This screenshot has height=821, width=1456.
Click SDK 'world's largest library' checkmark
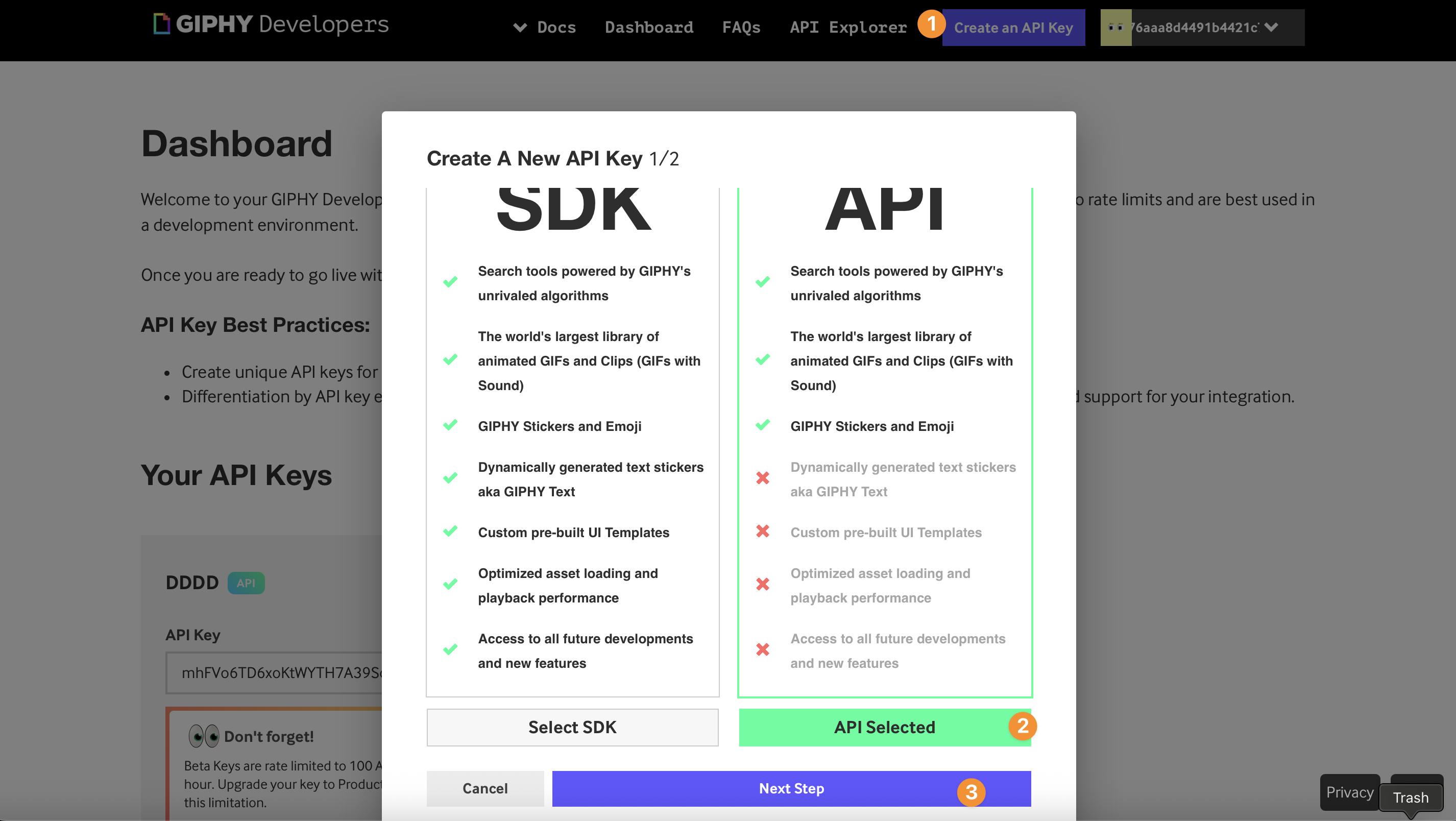tap(450, 359)
